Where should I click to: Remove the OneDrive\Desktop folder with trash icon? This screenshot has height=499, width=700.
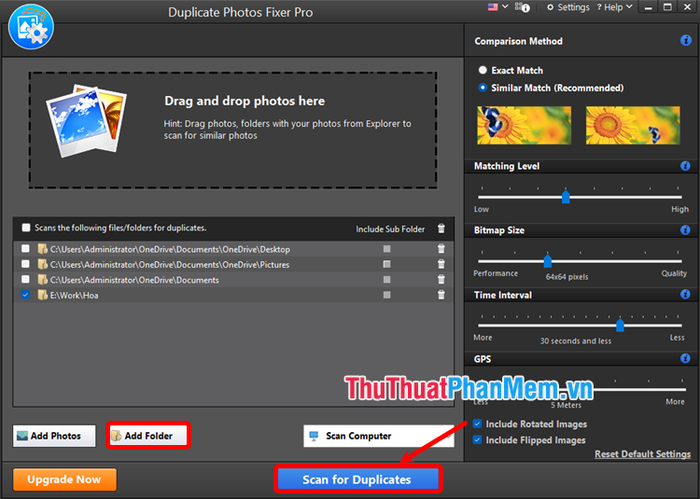[x=441, y=249]
